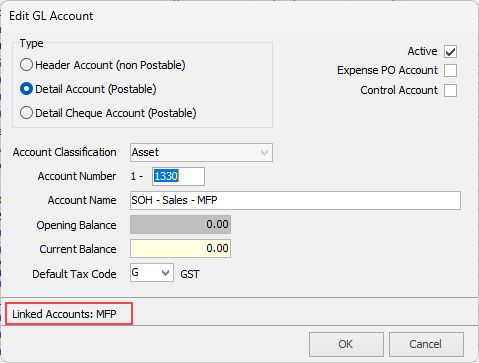
Task: Click the Account Classification label
Action: pos(65,152)
